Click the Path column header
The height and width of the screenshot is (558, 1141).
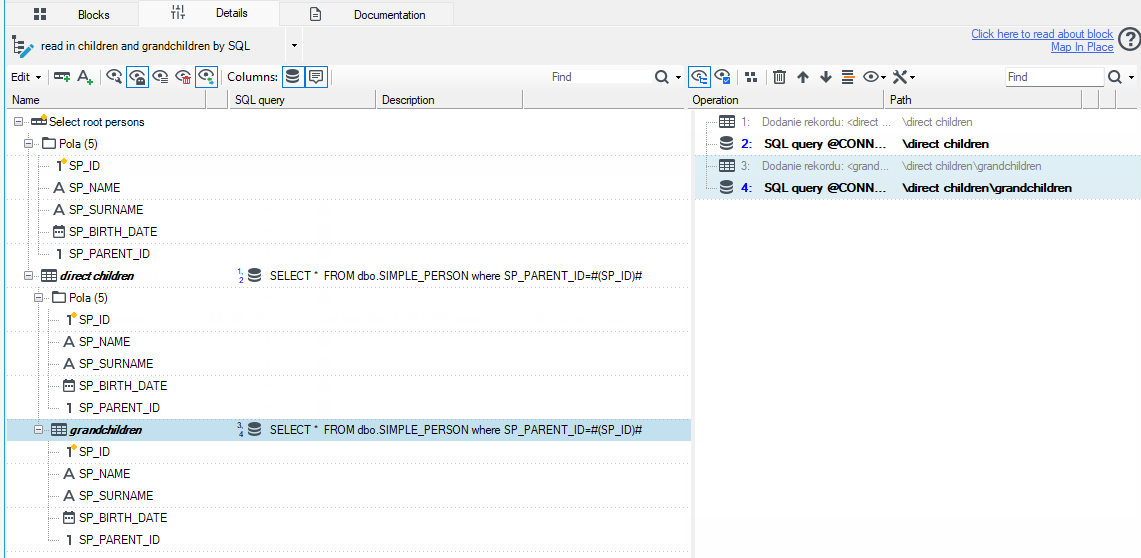tap(982, 100)
